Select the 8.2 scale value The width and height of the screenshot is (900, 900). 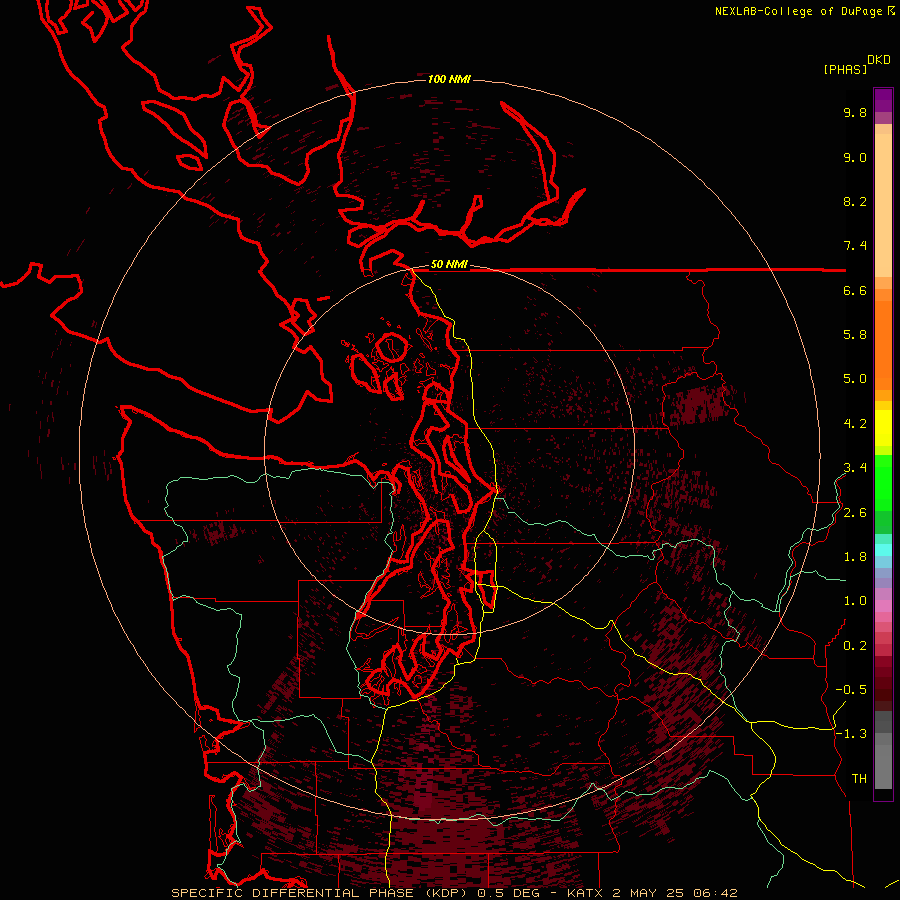pyautogui.click(x=855, y=201)
